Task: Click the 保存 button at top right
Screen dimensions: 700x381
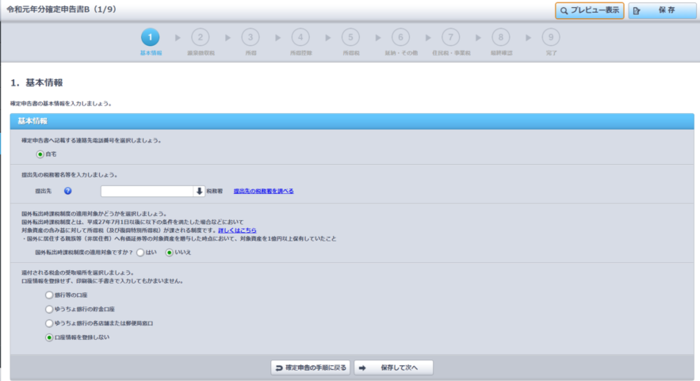Action: coord(662,10)
